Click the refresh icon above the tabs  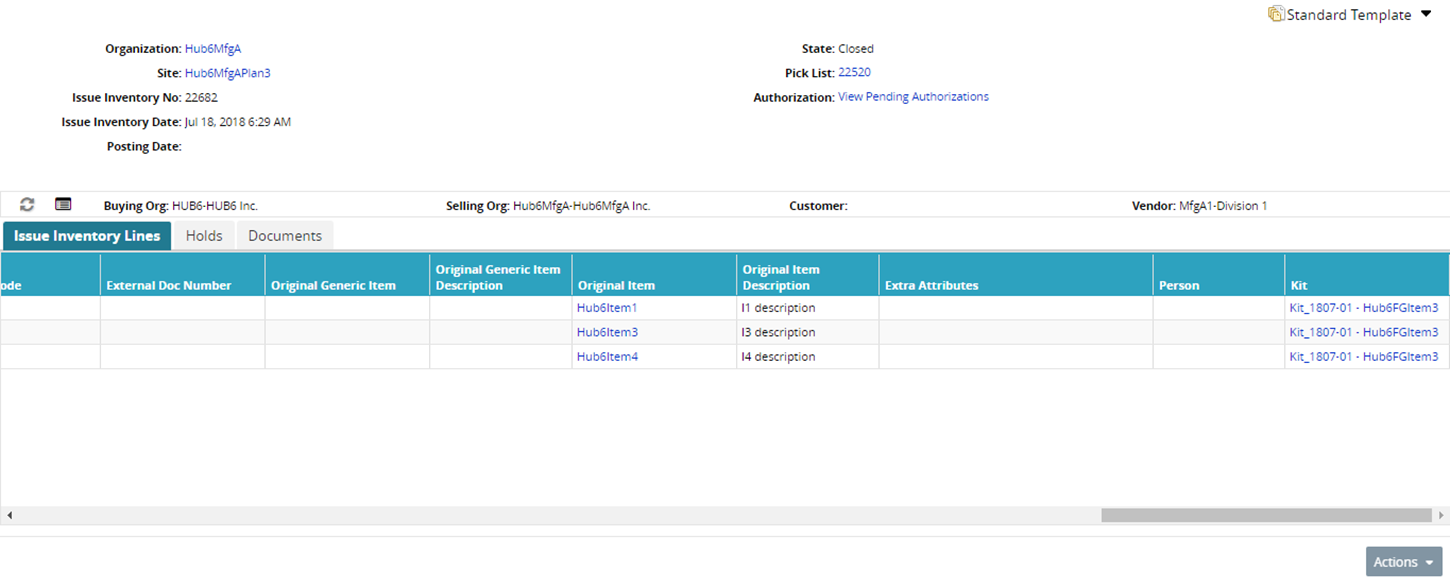coord(27,205)
